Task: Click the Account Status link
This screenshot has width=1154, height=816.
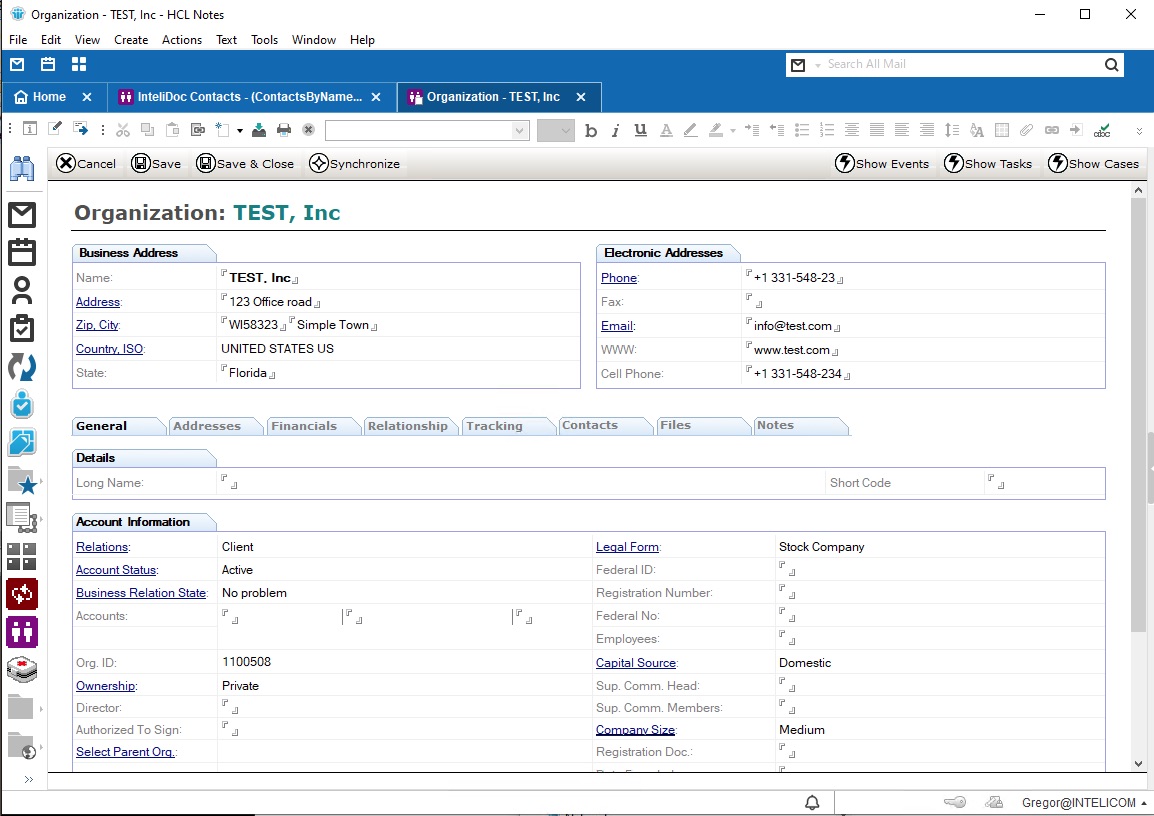Action: tap(116, 570)
